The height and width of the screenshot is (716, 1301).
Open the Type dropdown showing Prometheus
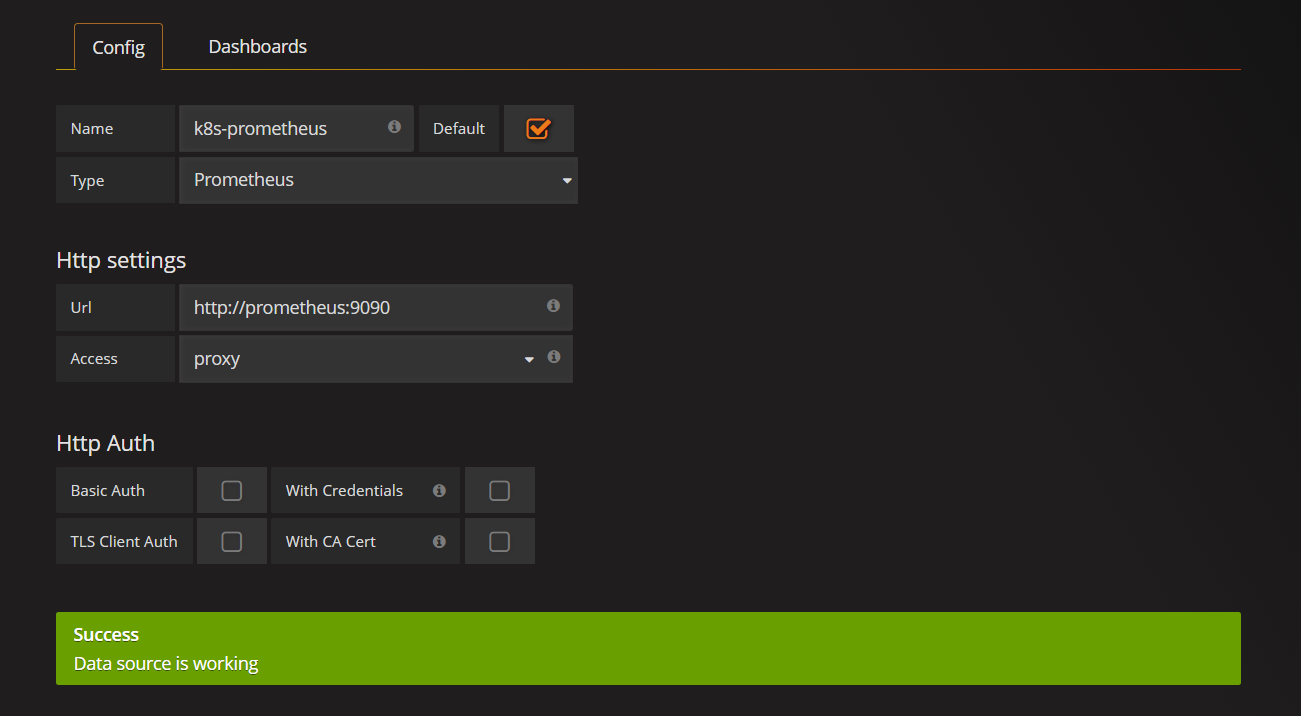coord(378,180)
